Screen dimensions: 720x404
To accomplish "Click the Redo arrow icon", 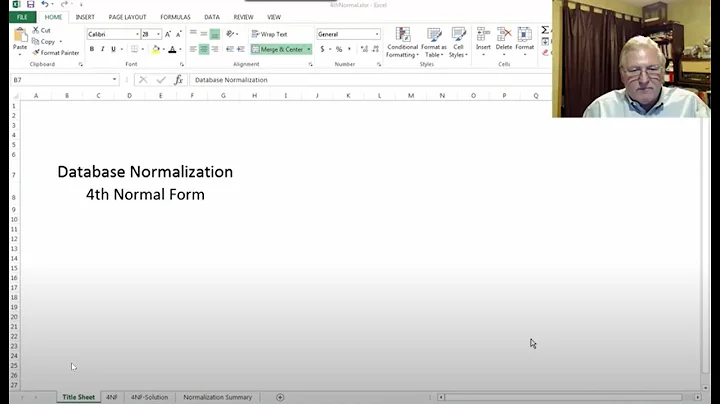I will tap(64, 5).
